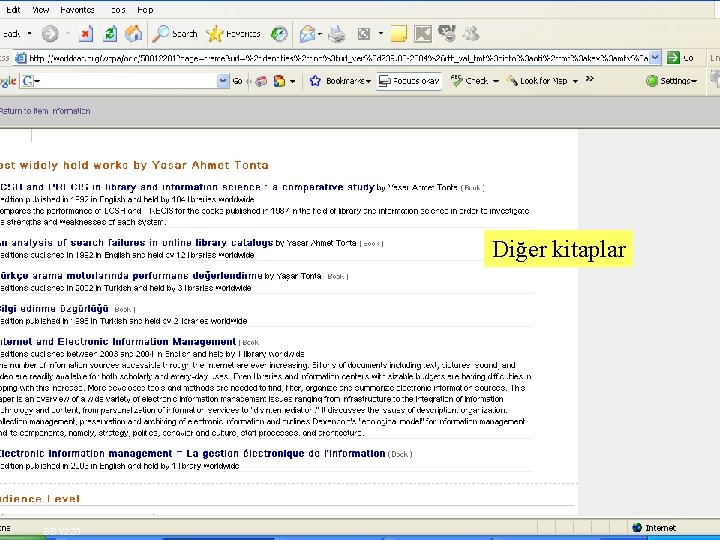
Task: Click the Diğer kitaplar yellow label
Action: point(559,249)
